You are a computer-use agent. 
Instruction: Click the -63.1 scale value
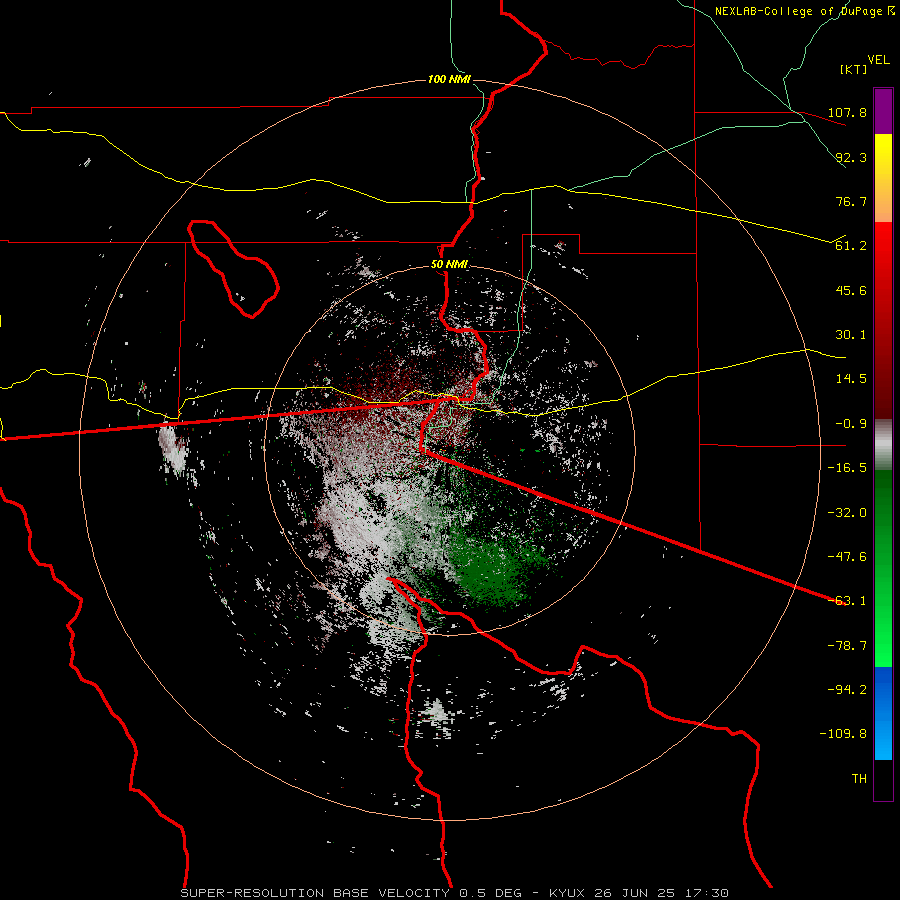click(x=847, y=601)
